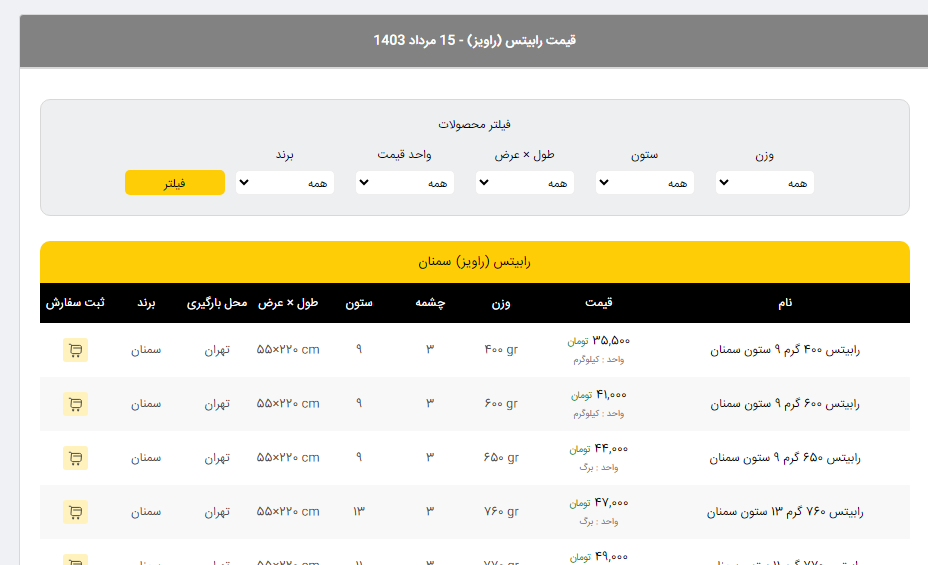Screen dimensions: 928x565
Task: Click the قیمت (price) column header
Action: pos(598,303)
